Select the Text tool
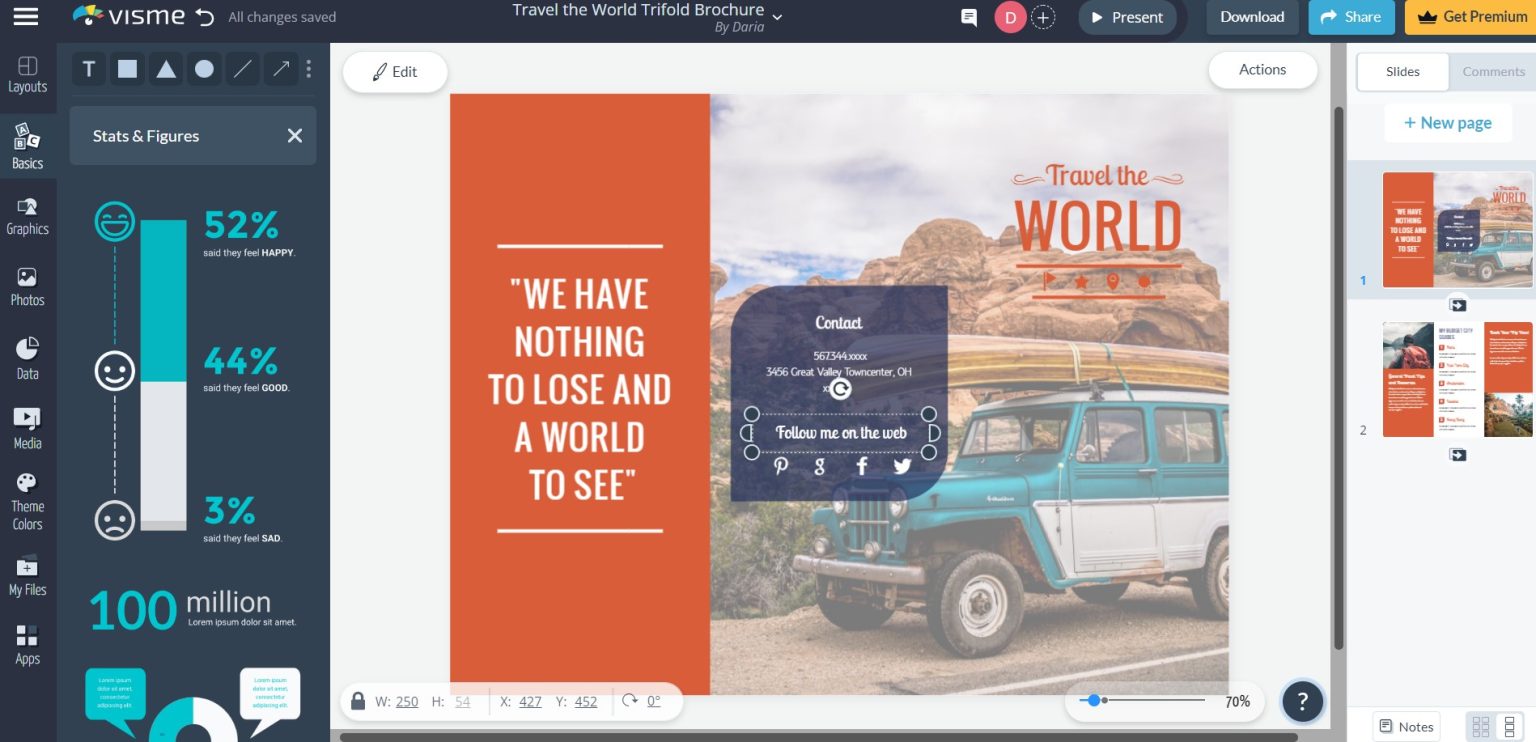The height and width of the screenshot is (742, 1536). pyautogui.click(x=88, y=69)
